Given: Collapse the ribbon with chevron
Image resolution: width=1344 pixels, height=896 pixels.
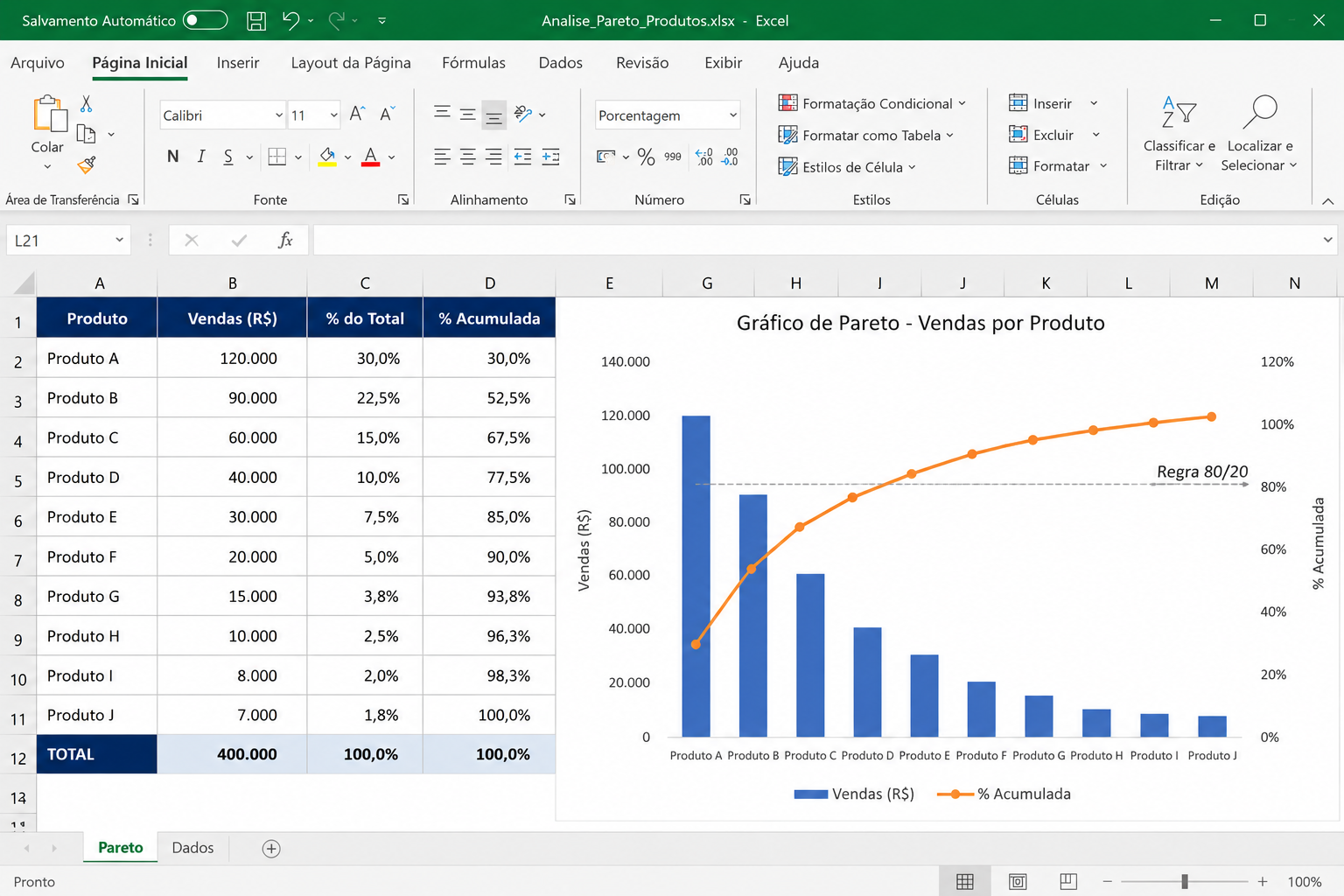Looking at the screenshot, I should 1327,201.
